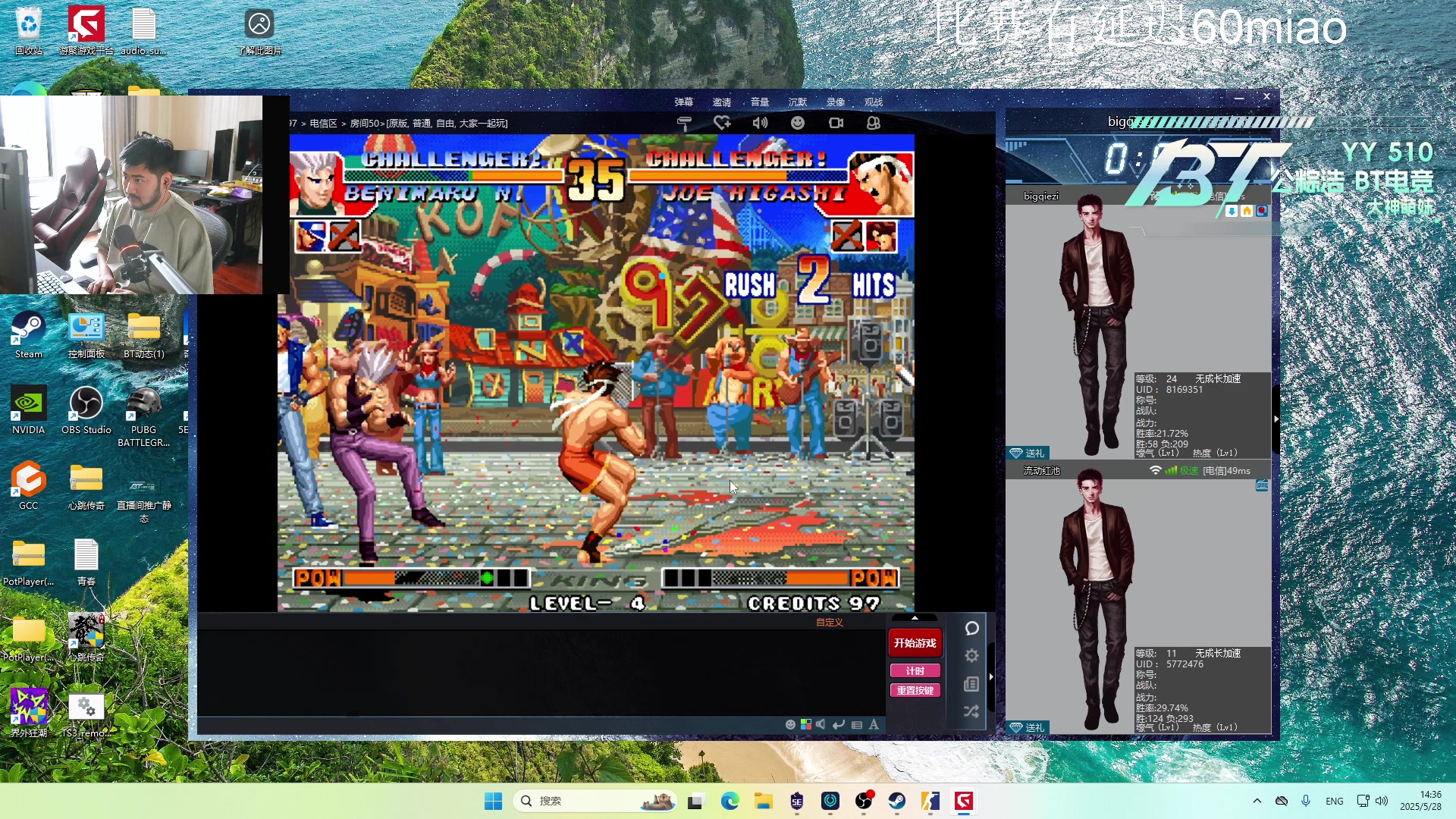
Task: Click the UID 5772476 text
Action: click(1169, 664)
